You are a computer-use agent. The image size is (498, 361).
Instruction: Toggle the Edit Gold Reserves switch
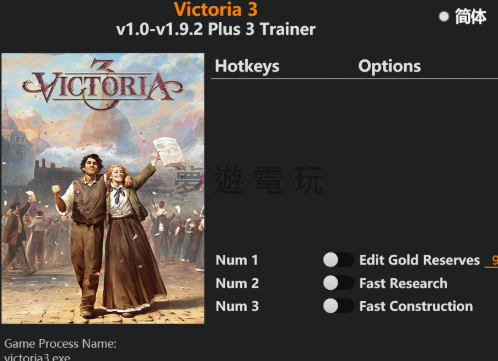click(338, 260)
